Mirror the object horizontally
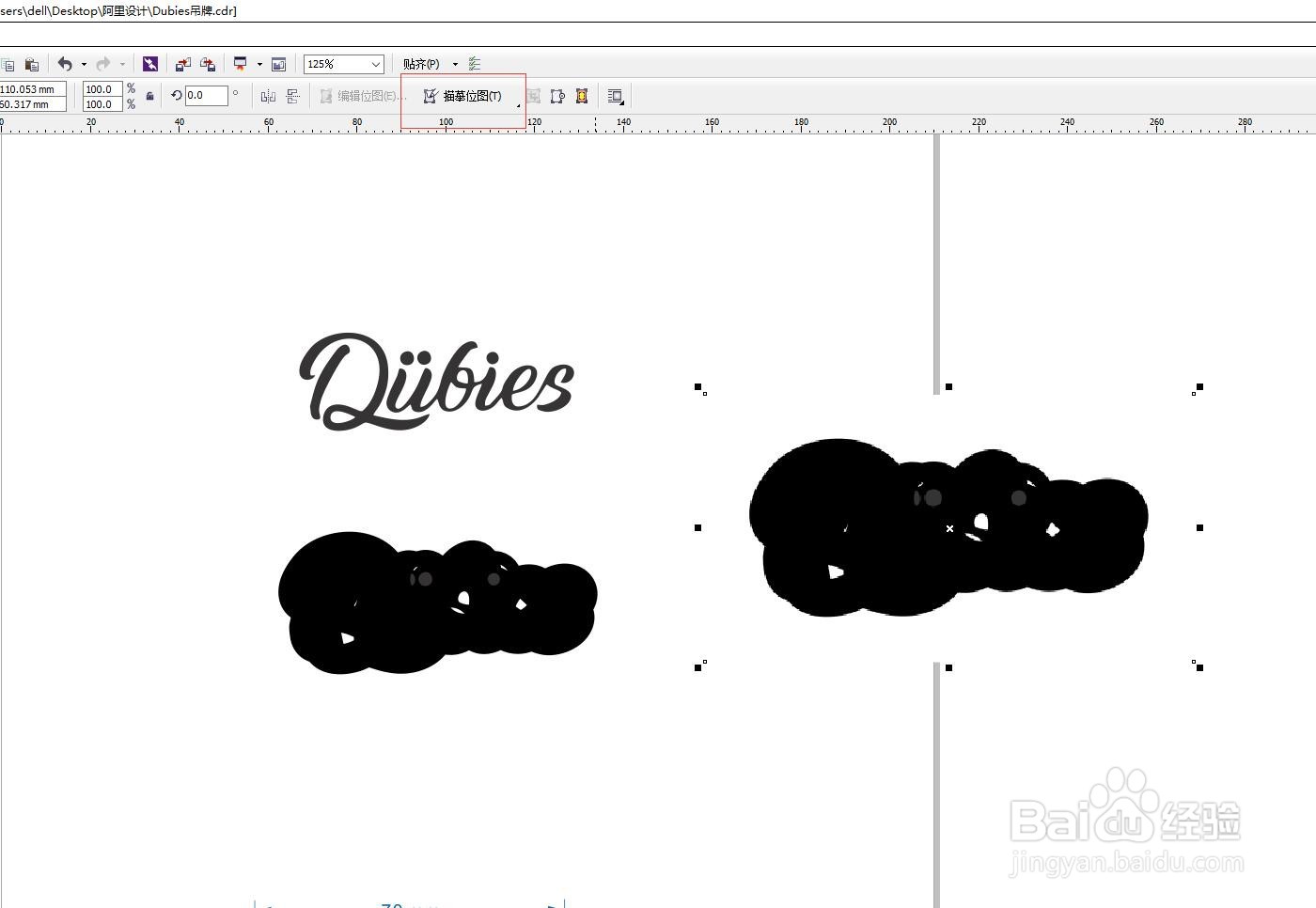Screen dimensions: 1316x908 click(268, 96)
